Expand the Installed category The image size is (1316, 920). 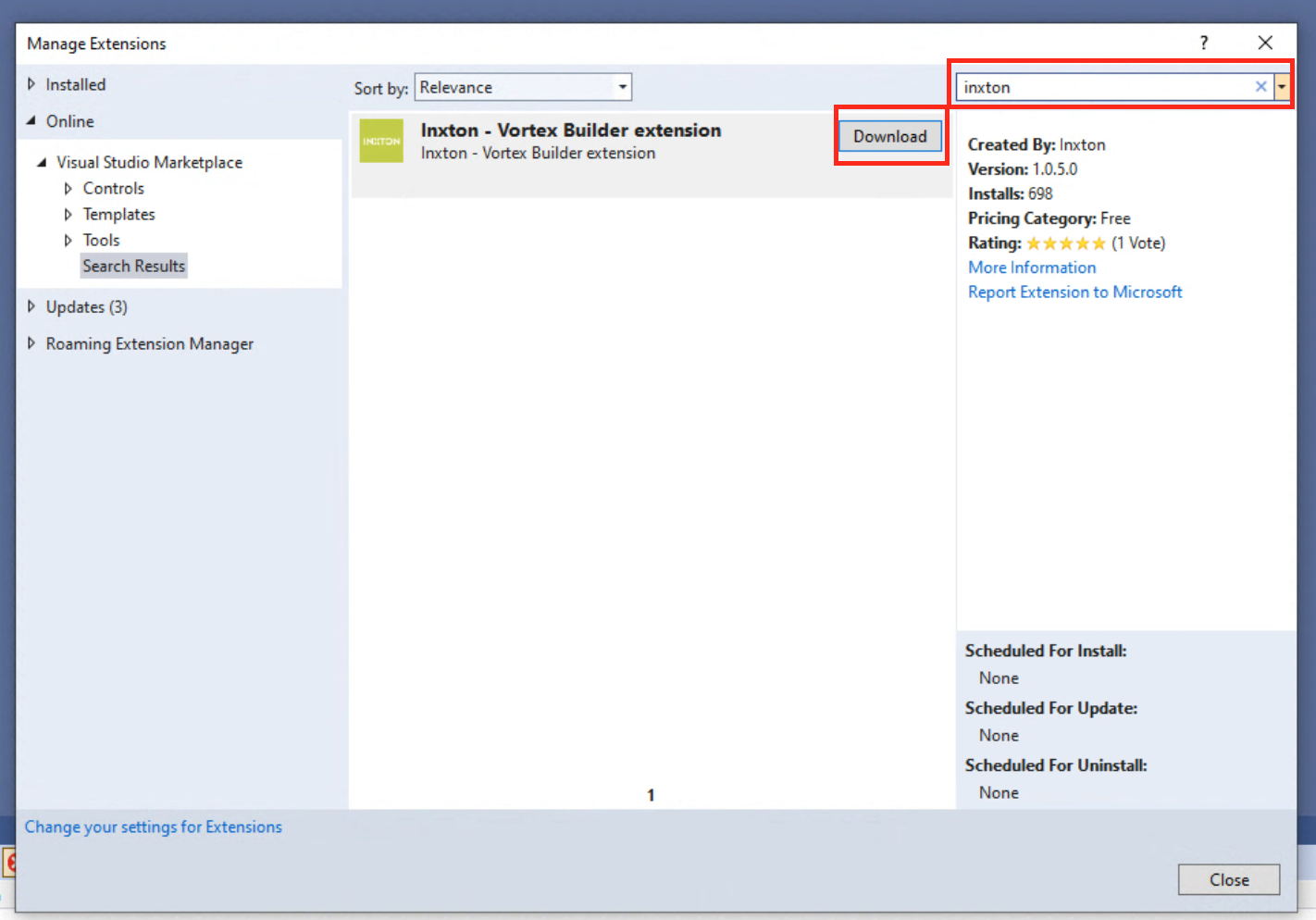(31, 84)
